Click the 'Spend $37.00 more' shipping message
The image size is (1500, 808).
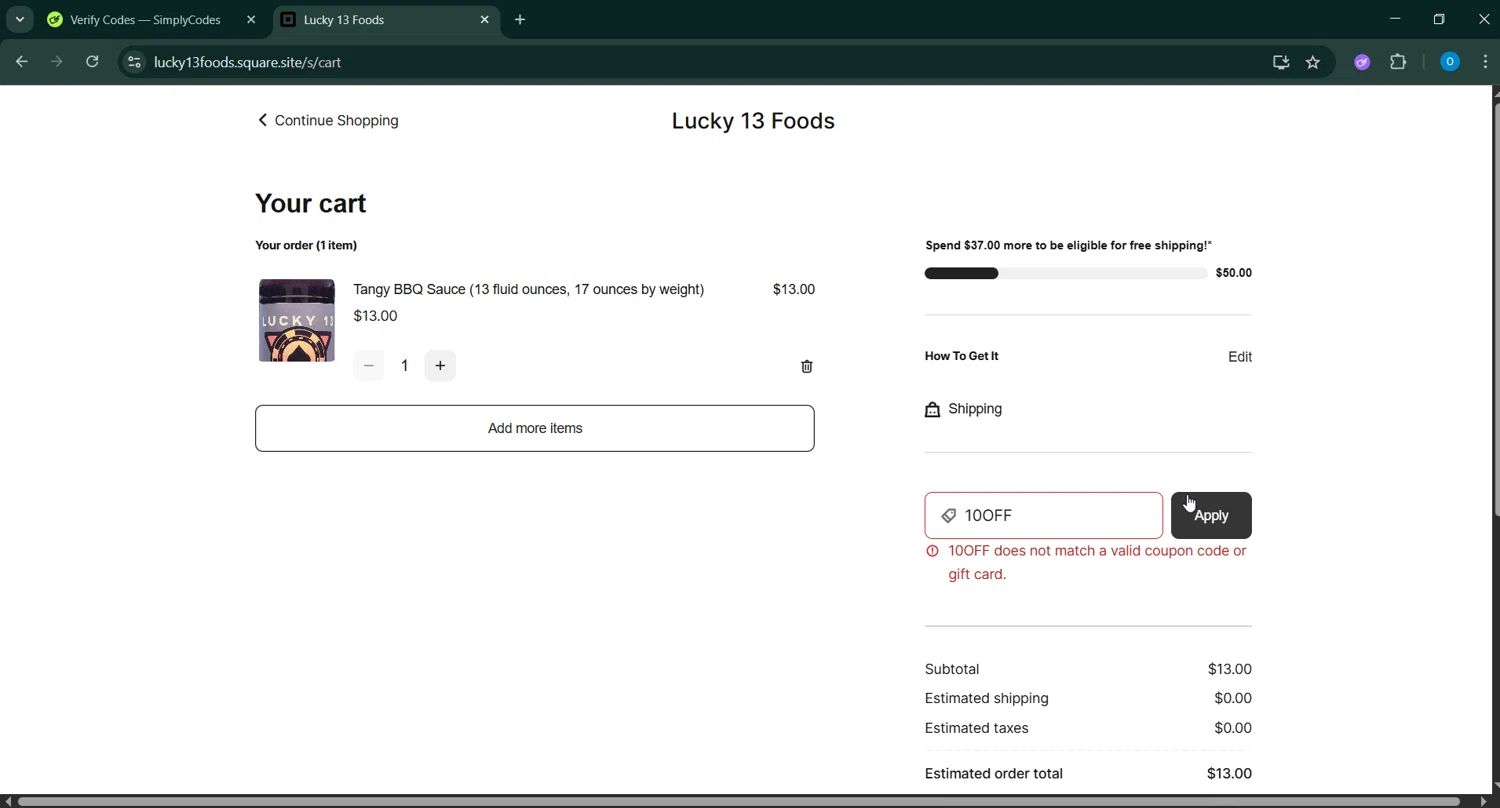click(x=1069, y=245)
